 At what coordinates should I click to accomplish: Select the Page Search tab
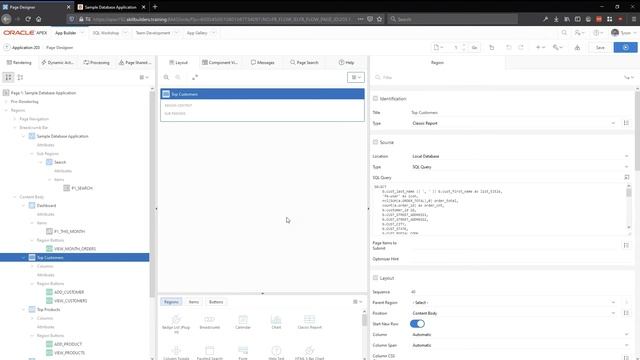pos(304,62)
